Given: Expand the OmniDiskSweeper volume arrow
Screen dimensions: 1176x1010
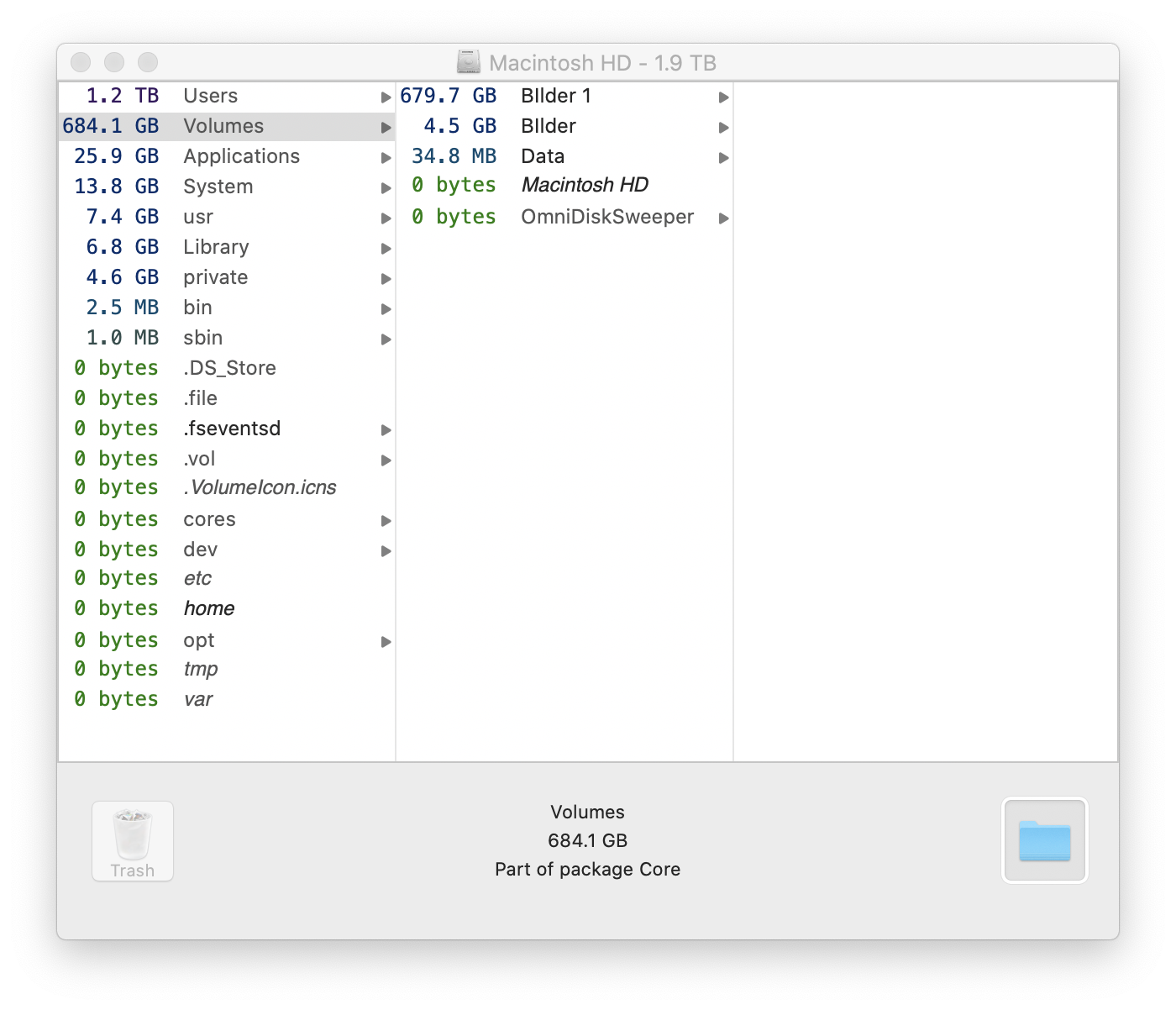Looking at the screenshot, I should (x=724, y=218).
